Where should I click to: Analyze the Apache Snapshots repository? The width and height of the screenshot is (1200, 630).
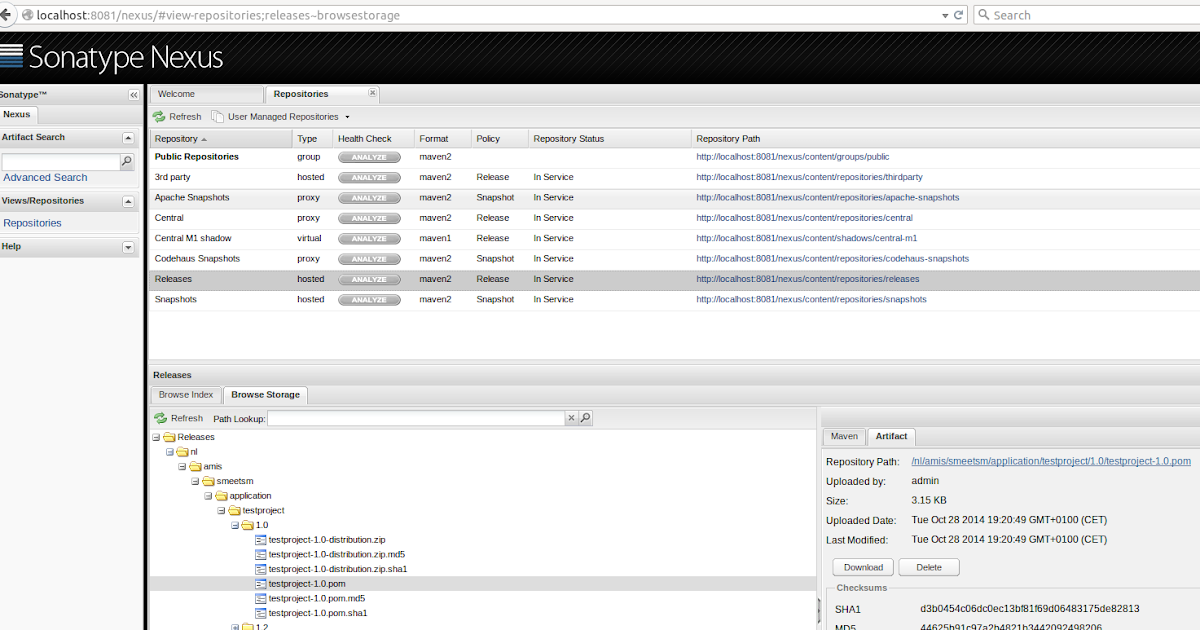(369, 198)
